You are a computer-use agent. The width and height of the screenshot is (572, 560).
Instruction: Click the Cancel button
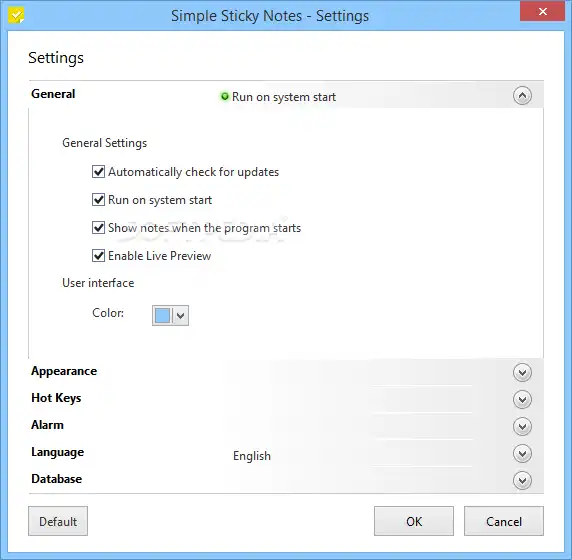[x=504, y=521]
